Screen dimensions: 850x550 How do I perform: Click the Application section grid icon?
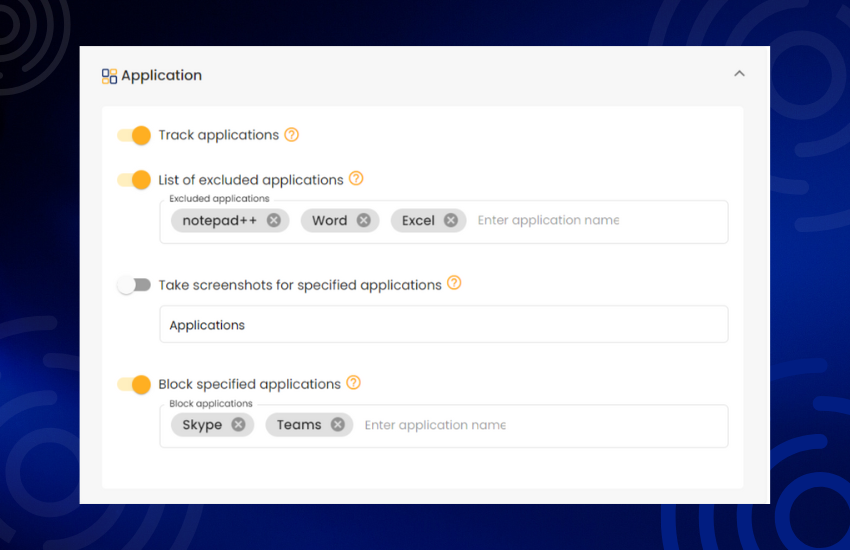point(109,76)
